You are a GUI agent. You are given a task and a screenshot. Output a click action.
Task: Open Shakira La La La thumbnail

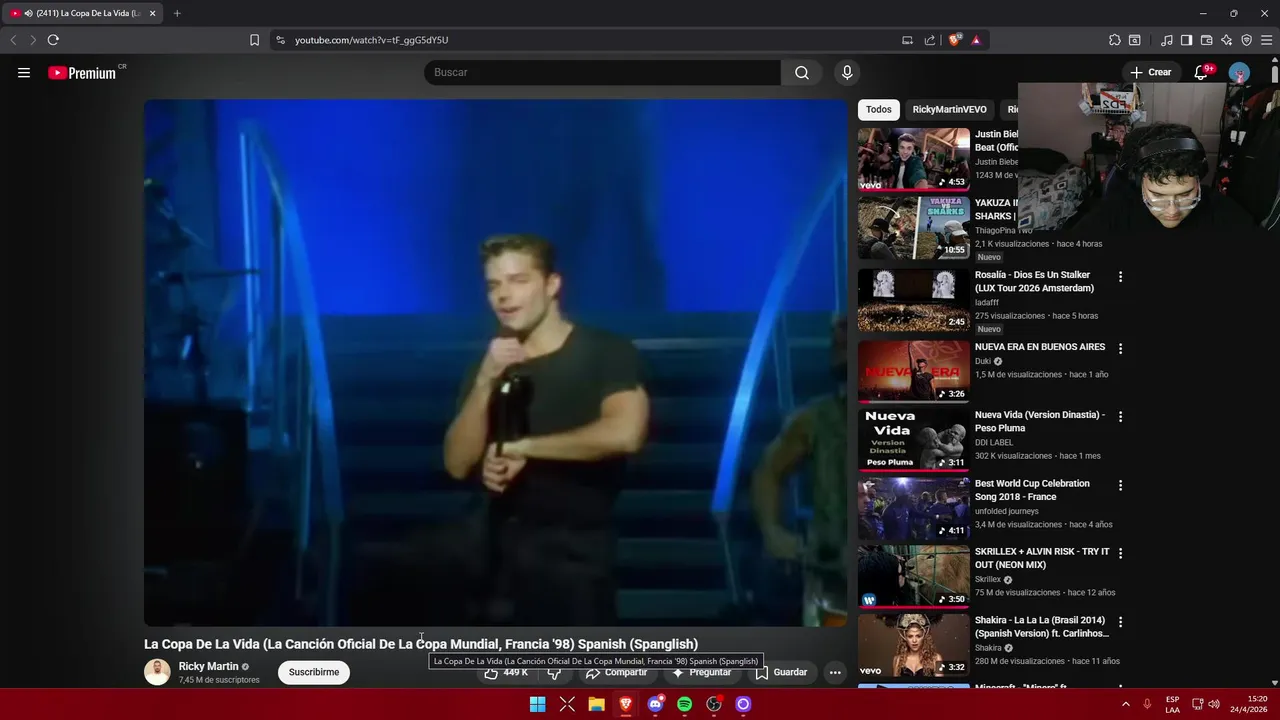[x=914, y=645]
